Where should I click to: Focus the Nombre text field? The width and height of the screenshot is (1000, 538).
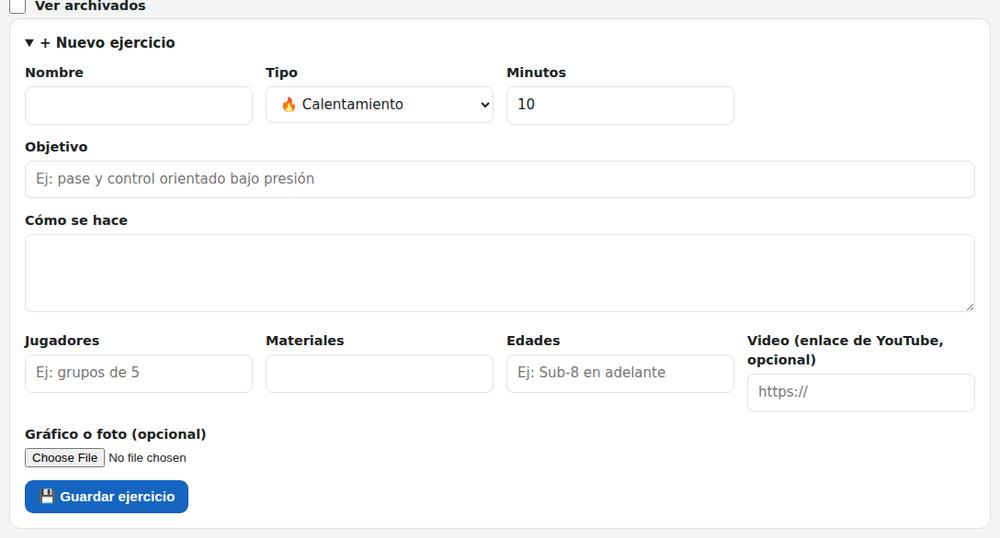point(138,105)
